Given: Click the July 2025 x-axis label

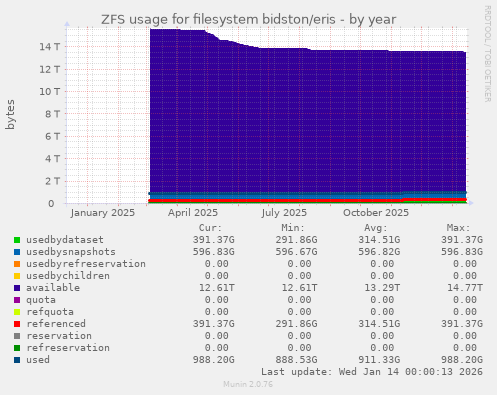Looking at the screenshot, I should tap(284, 213).
